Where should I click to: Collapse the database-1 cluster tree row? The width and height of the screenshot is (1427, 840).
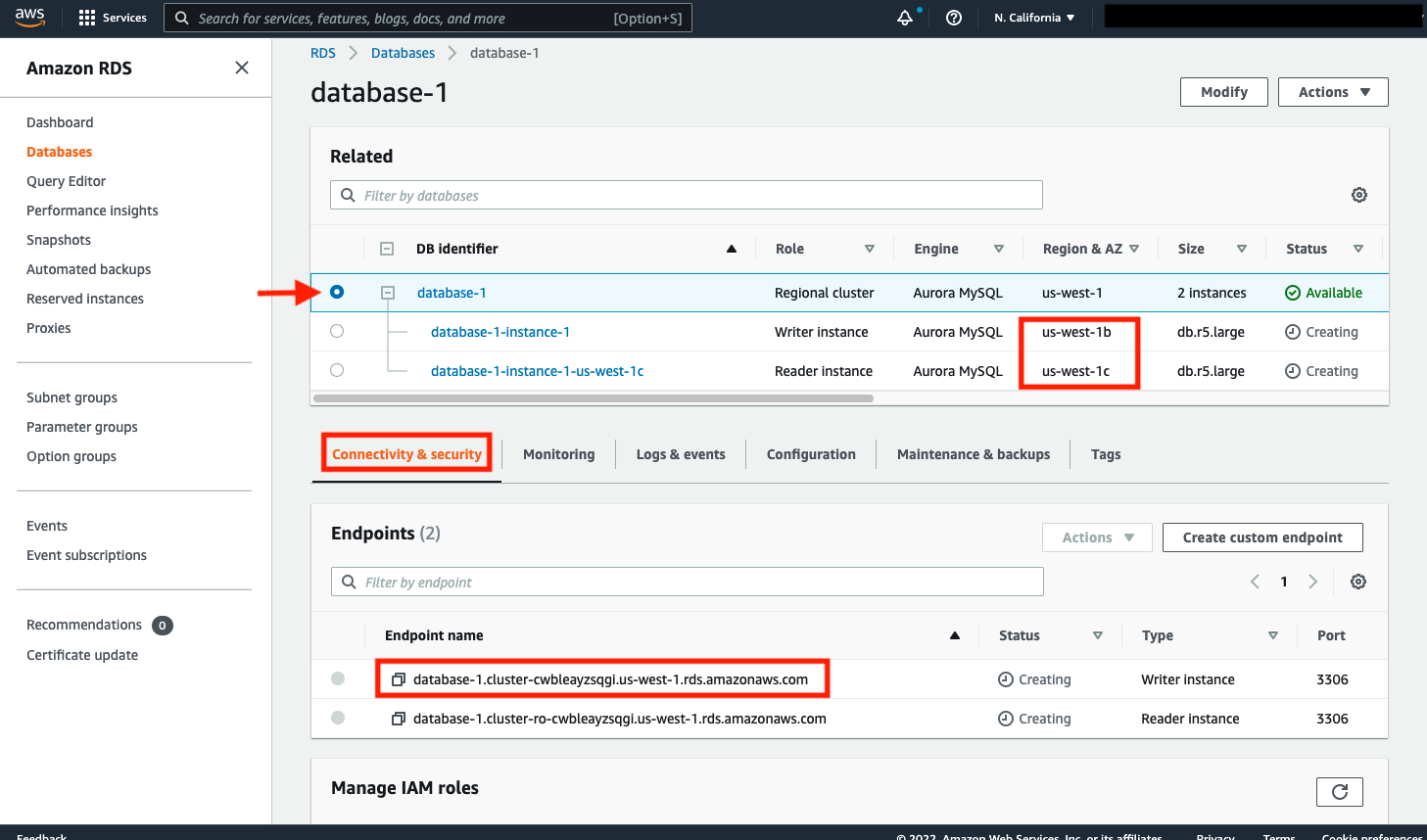tap(388, 293)
